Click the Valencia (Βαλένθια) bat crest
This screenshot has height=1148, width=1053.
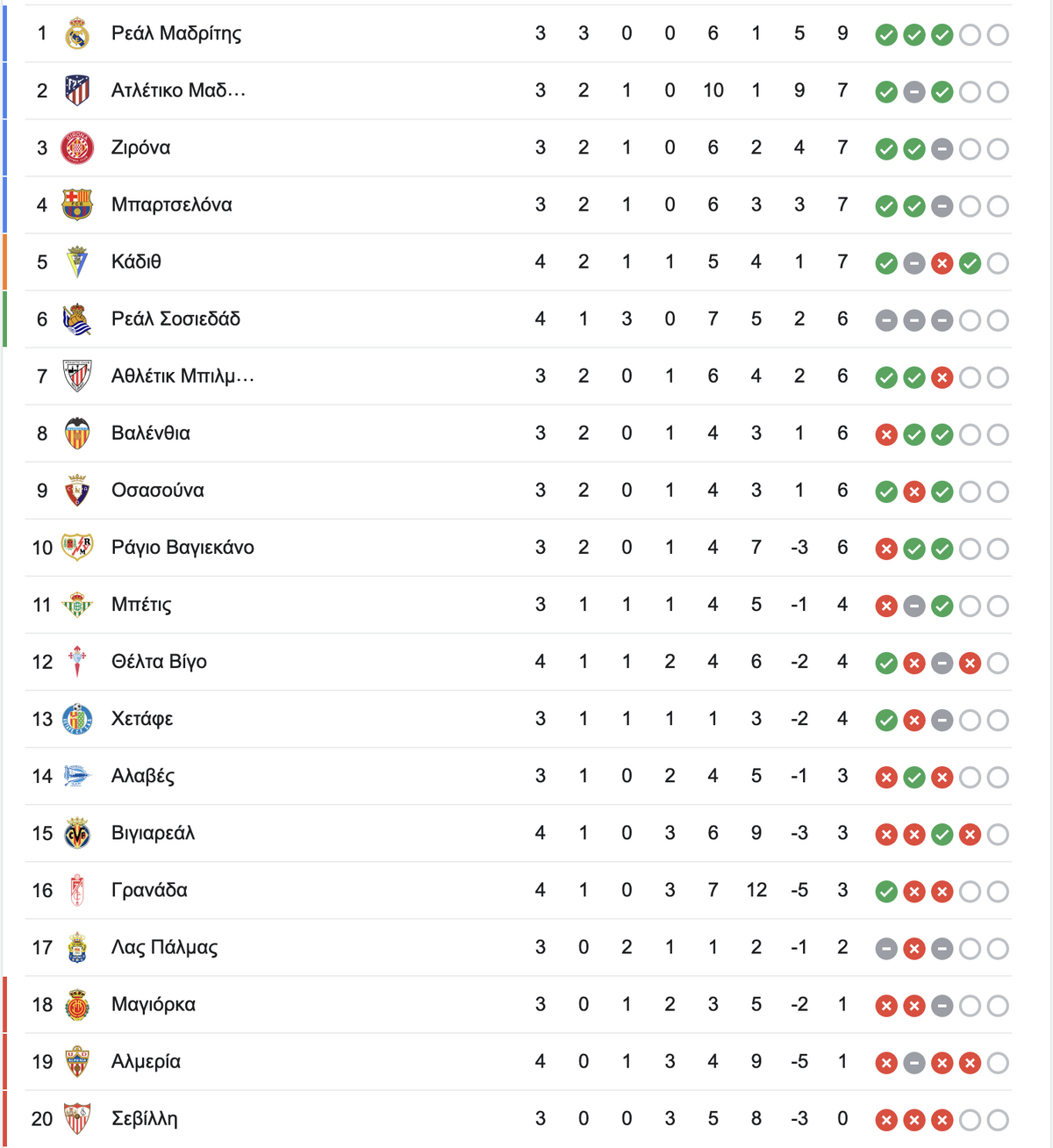tap(77, 433)
